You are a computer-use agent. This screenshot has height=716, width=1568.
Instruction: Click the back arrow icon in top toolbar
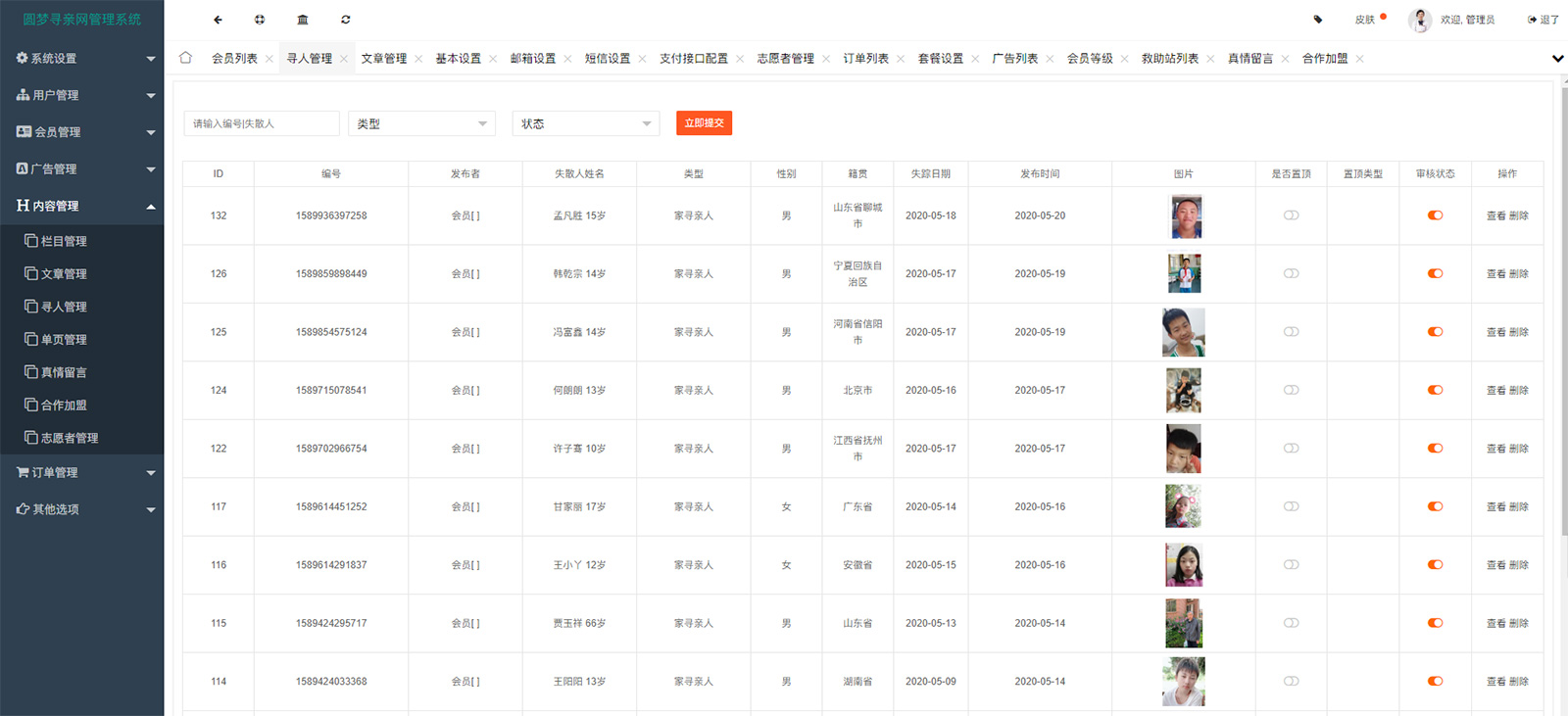tap(218, 20)
